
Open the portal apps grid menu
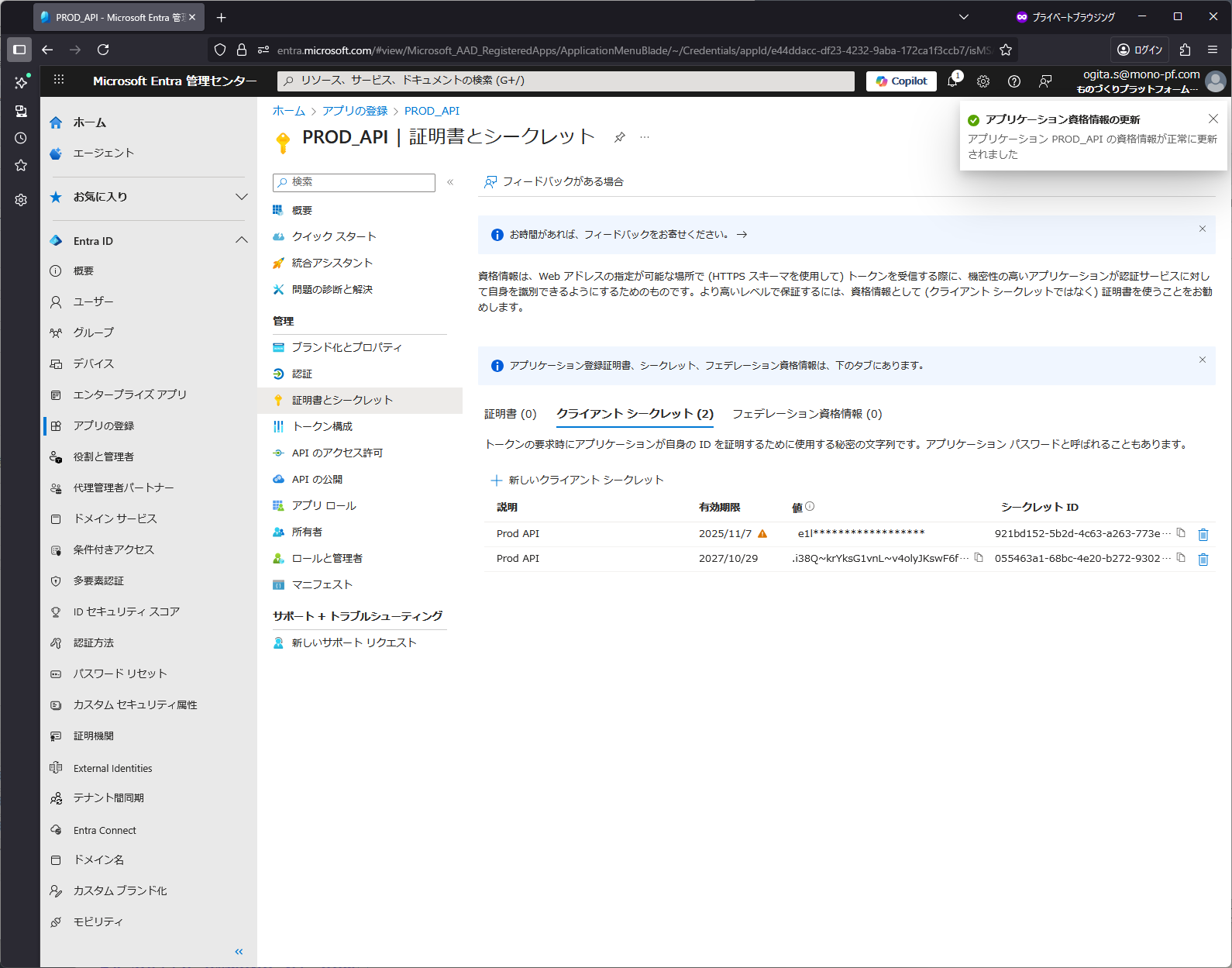[x=59, y=80]
